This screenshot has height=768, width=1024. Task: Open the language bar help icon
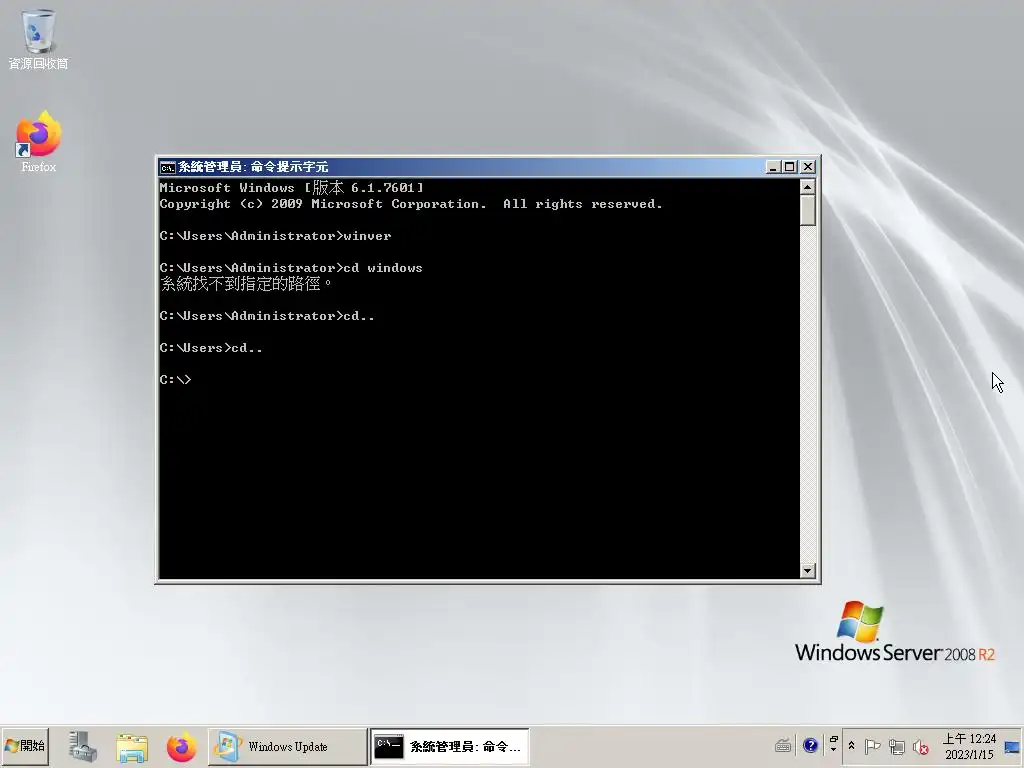pyautogui.click(x=810, y=745)
